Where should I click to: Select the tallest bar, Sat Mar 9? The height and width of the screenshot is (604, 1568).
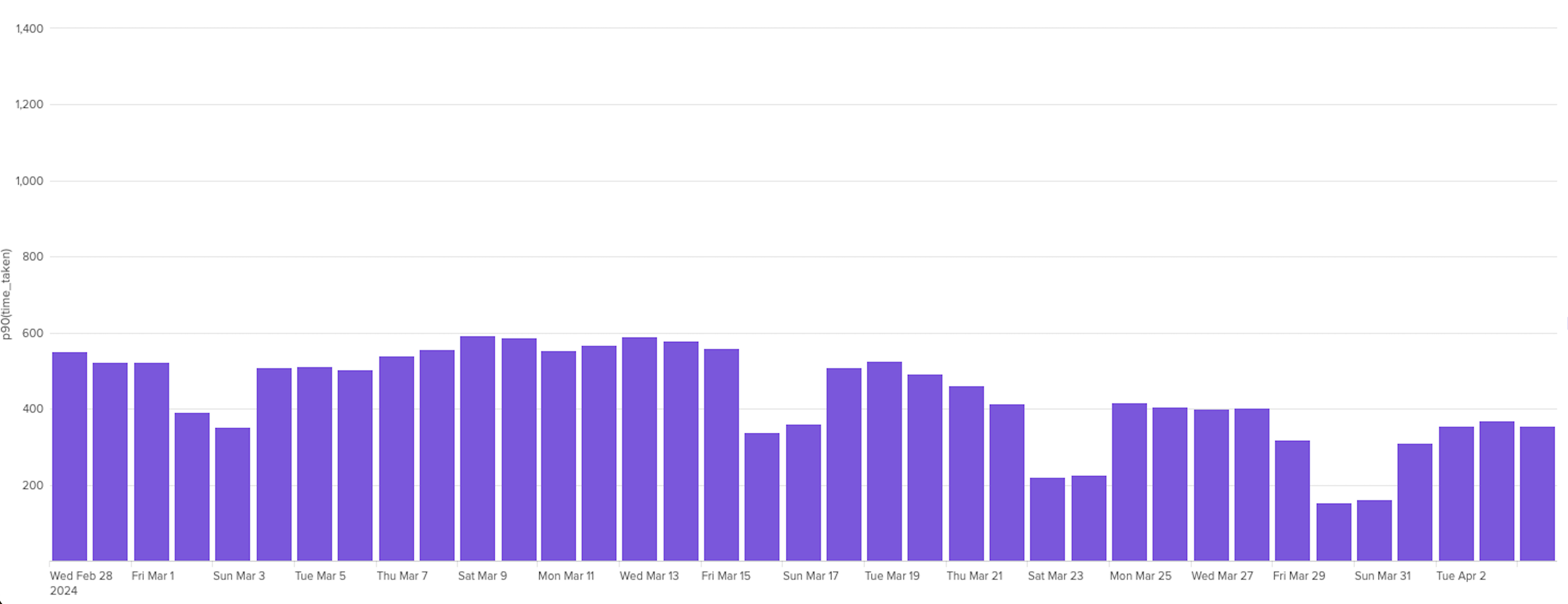click(478, 448)
